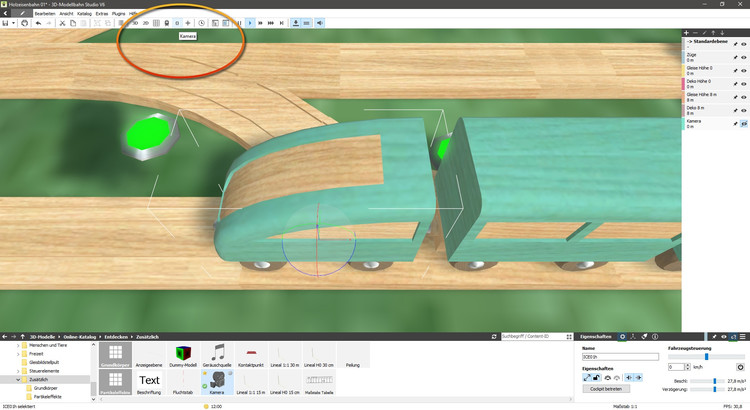Image resolution: width=750 pixels, height=410 pixels.
Task: Select the Geräuschquelle music note item
Action: [217, 354]
